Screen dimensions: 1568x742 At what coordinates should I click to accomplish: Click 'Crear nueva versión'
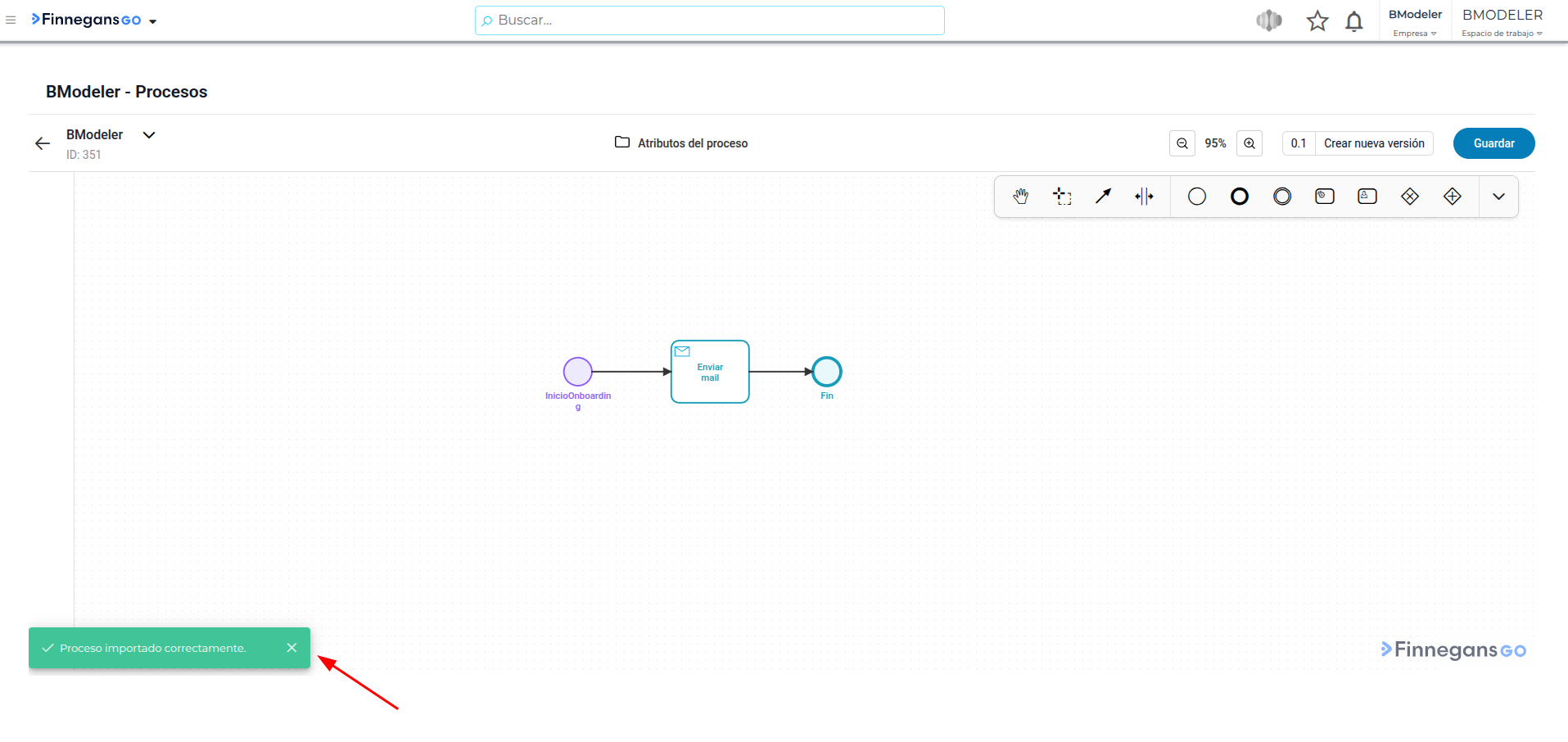click(x=1374, y=143)
